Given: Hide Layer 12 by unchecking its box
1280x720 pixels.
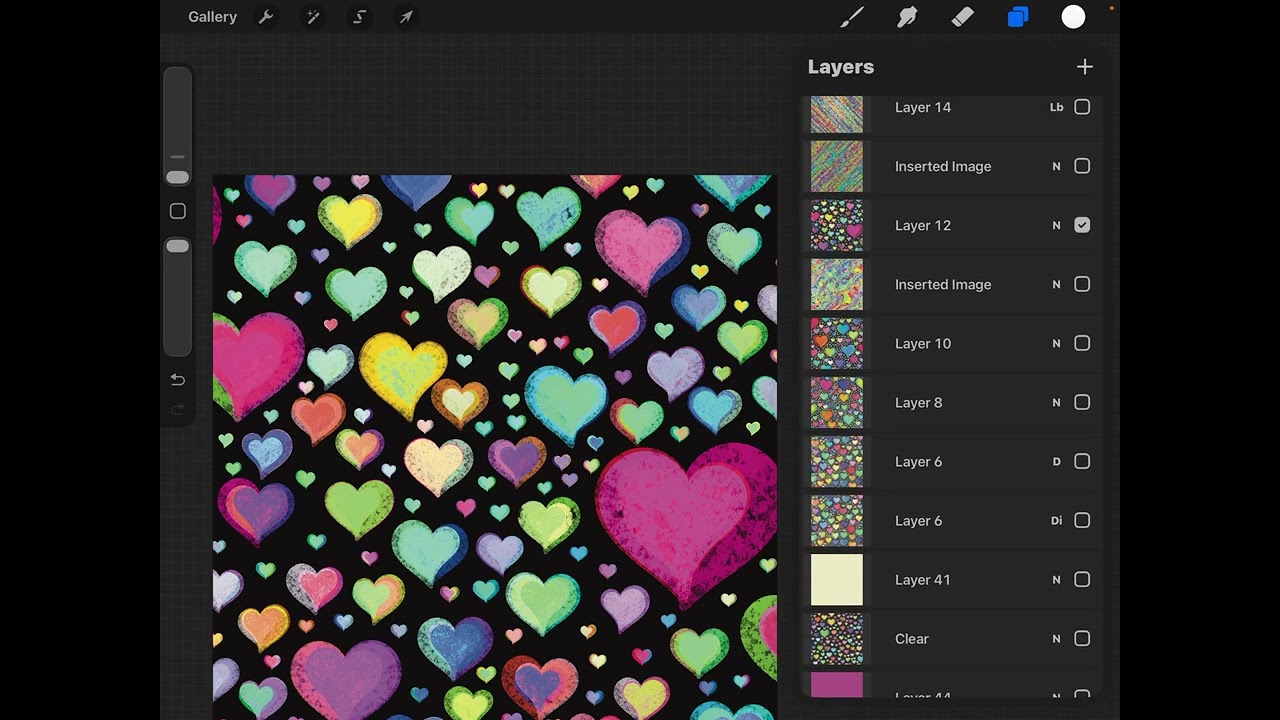Looking at the screenshot, I should coord(1082,225).
